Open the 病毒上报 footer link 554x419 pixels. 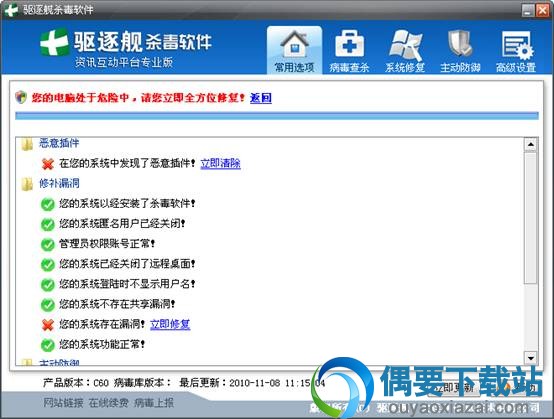pos(154,402)
